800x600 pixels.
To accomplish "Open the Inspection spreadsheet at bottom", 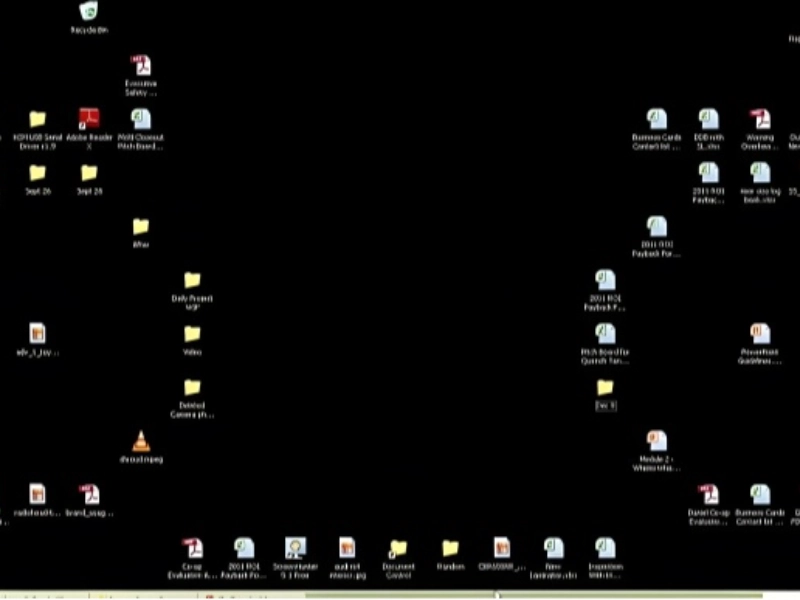I will click(605, 547).
